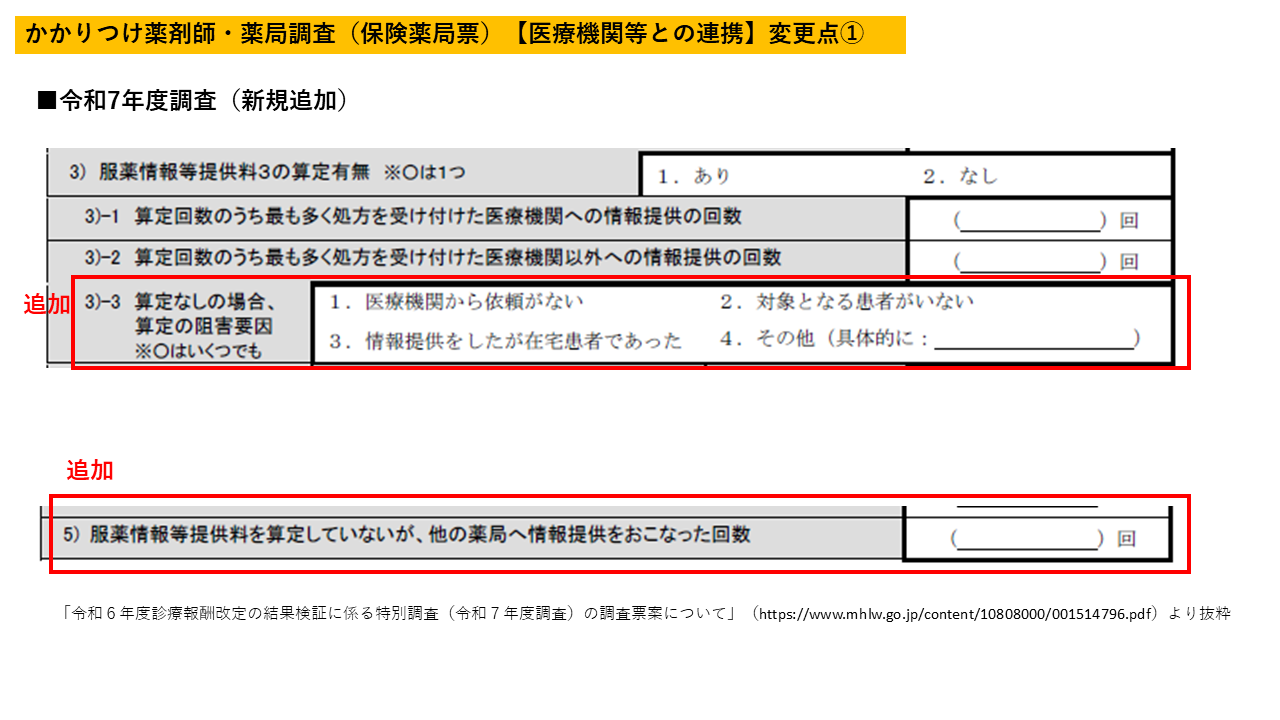The width and height of the screenshot is (1280, 720).
Task: Click the question 5) 回数 blank field
Action: 1030,539
